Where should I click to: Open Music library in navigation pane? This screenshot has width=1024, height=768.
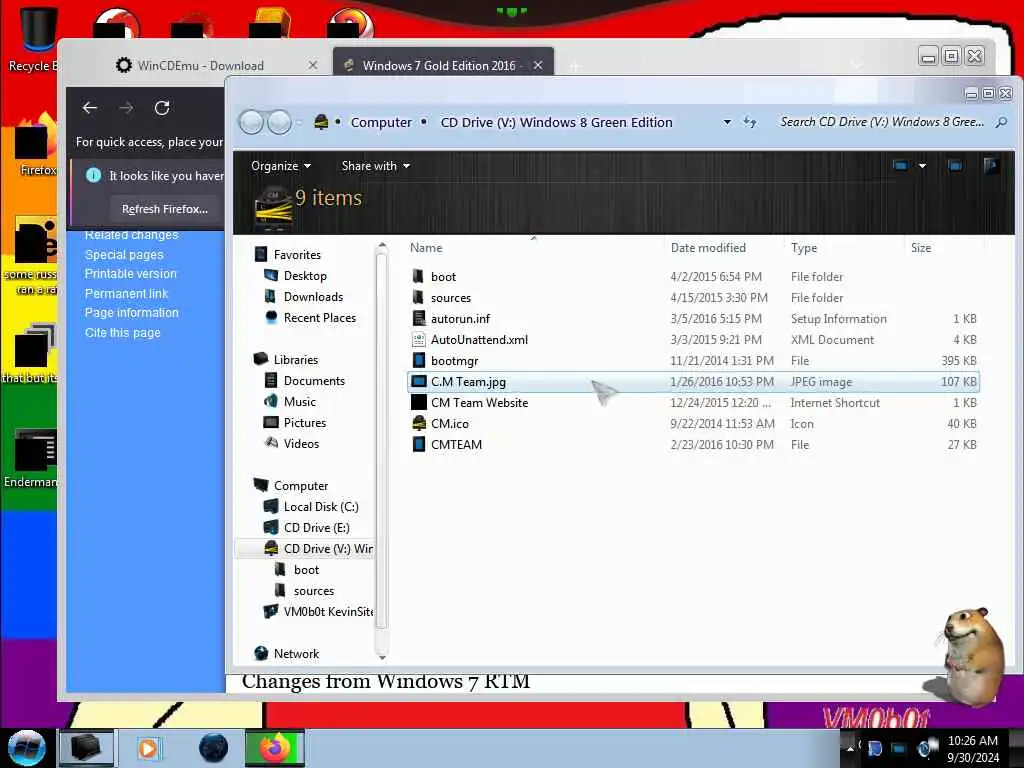tap(300, 402)
